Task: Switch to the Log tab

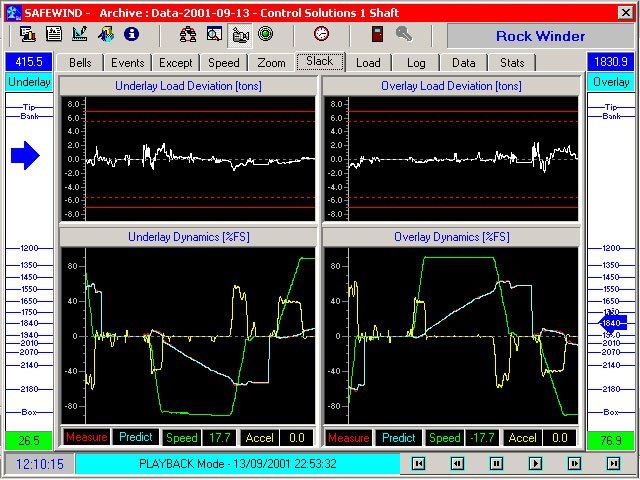Action: click(x=416, y=63)
